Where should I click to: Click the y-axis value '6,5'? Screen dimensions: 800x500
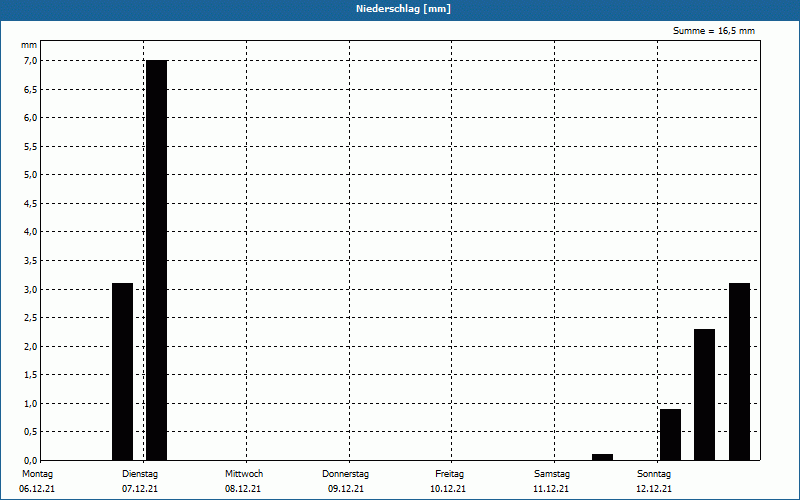pyautogui.click(x=30, y=89)
